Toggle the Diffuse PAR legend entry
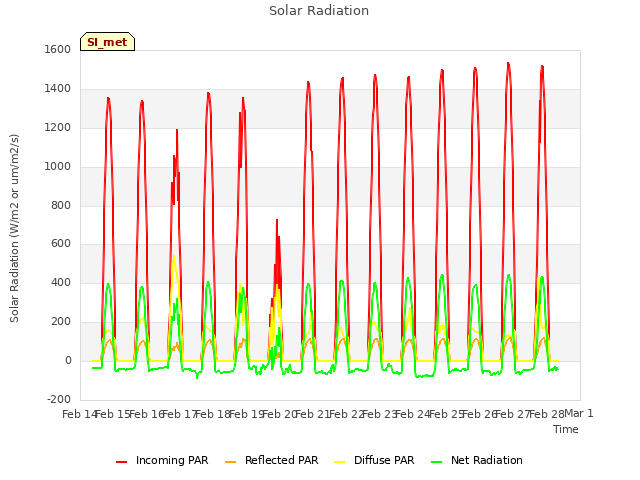640x480 pixels. tap(374, 460)
